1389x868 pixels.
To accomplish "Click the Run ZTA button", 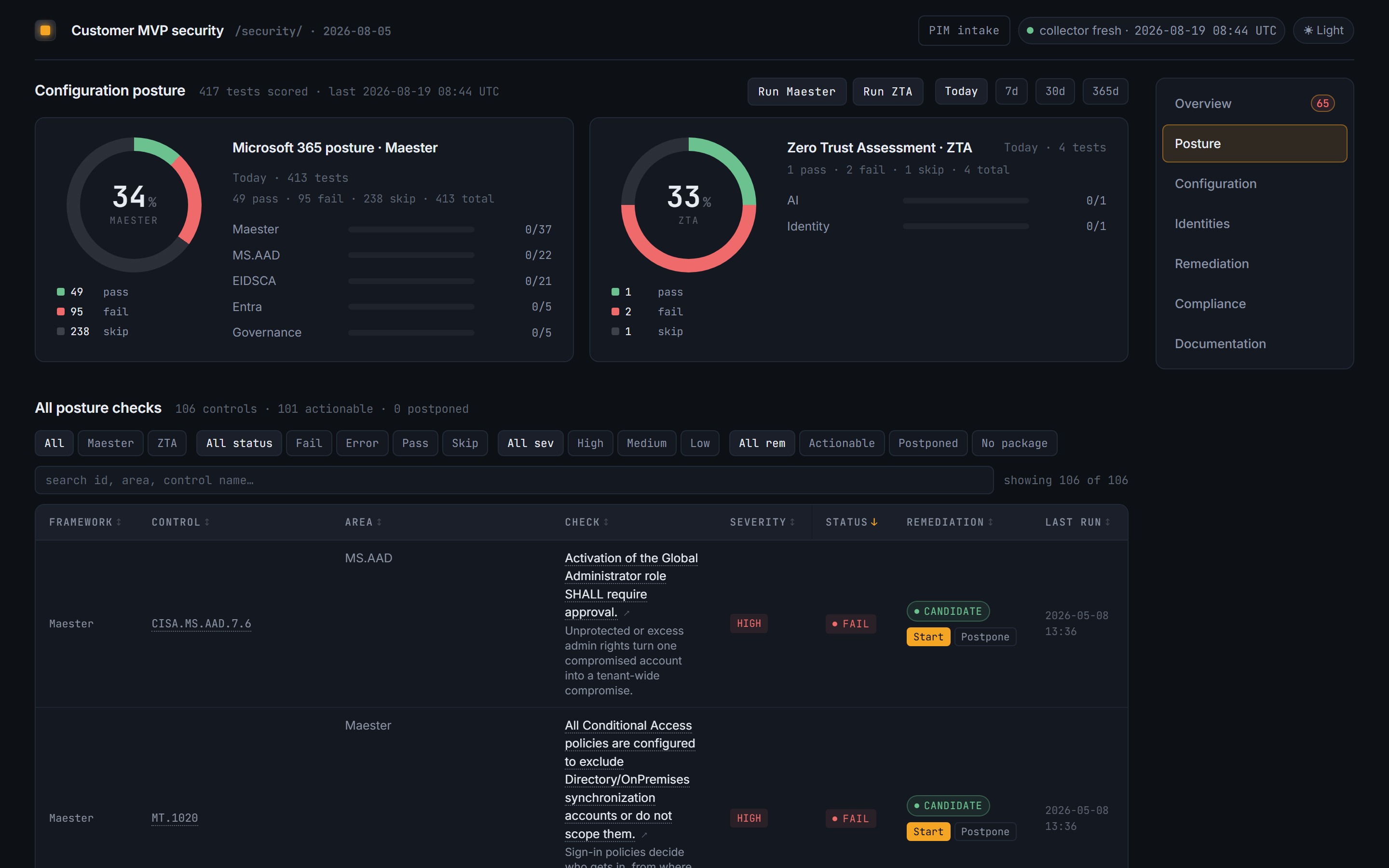I will point(887,91).
